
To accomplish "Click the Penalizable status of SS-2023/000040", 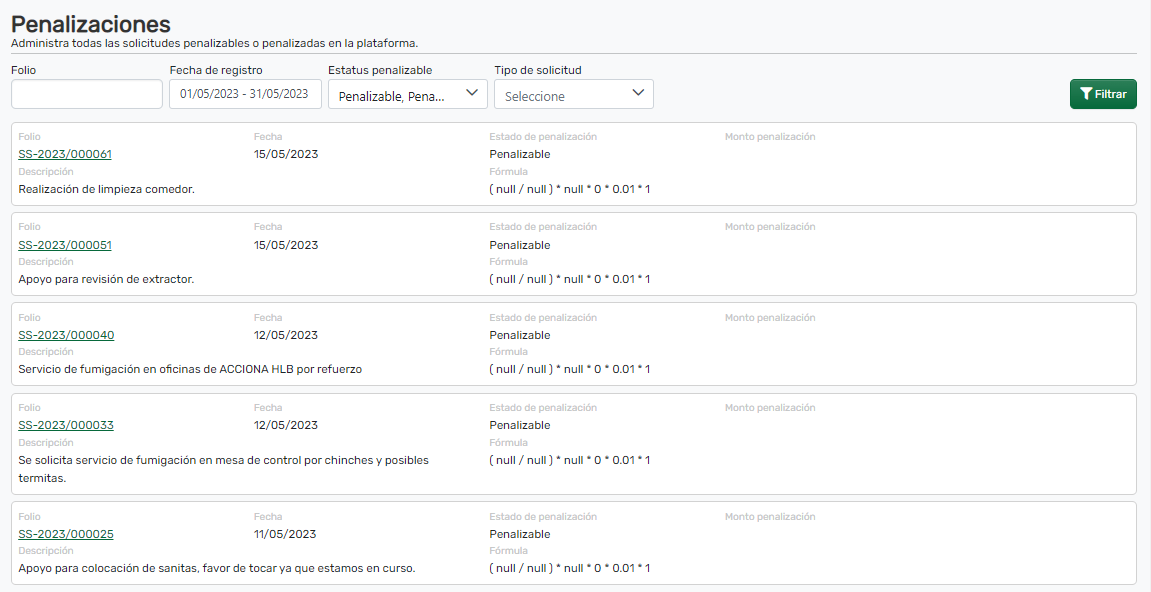I will [x=519, y=335].
